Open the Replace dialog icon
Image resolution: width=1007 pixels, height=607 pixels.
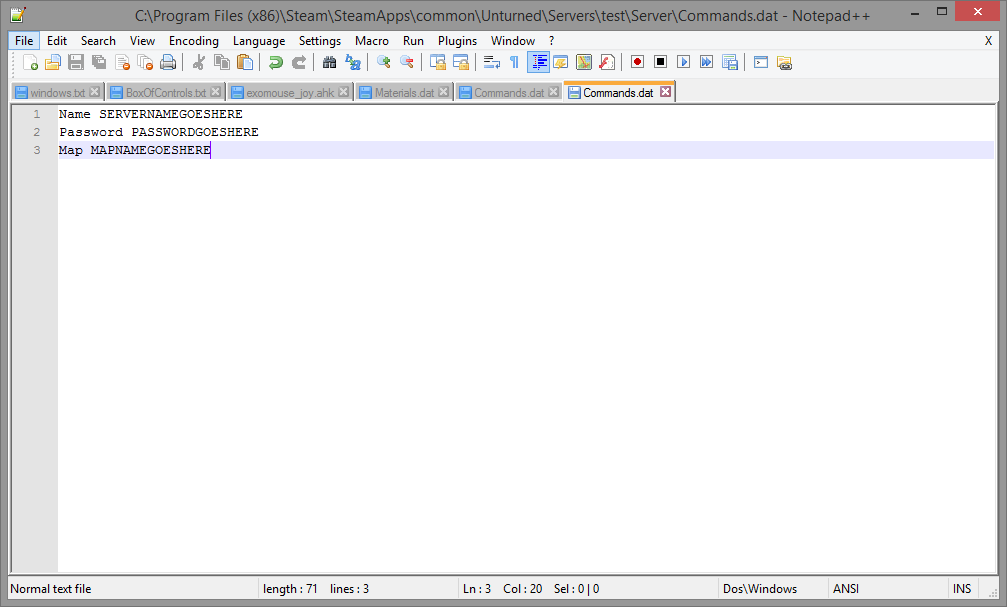[353, 62]
